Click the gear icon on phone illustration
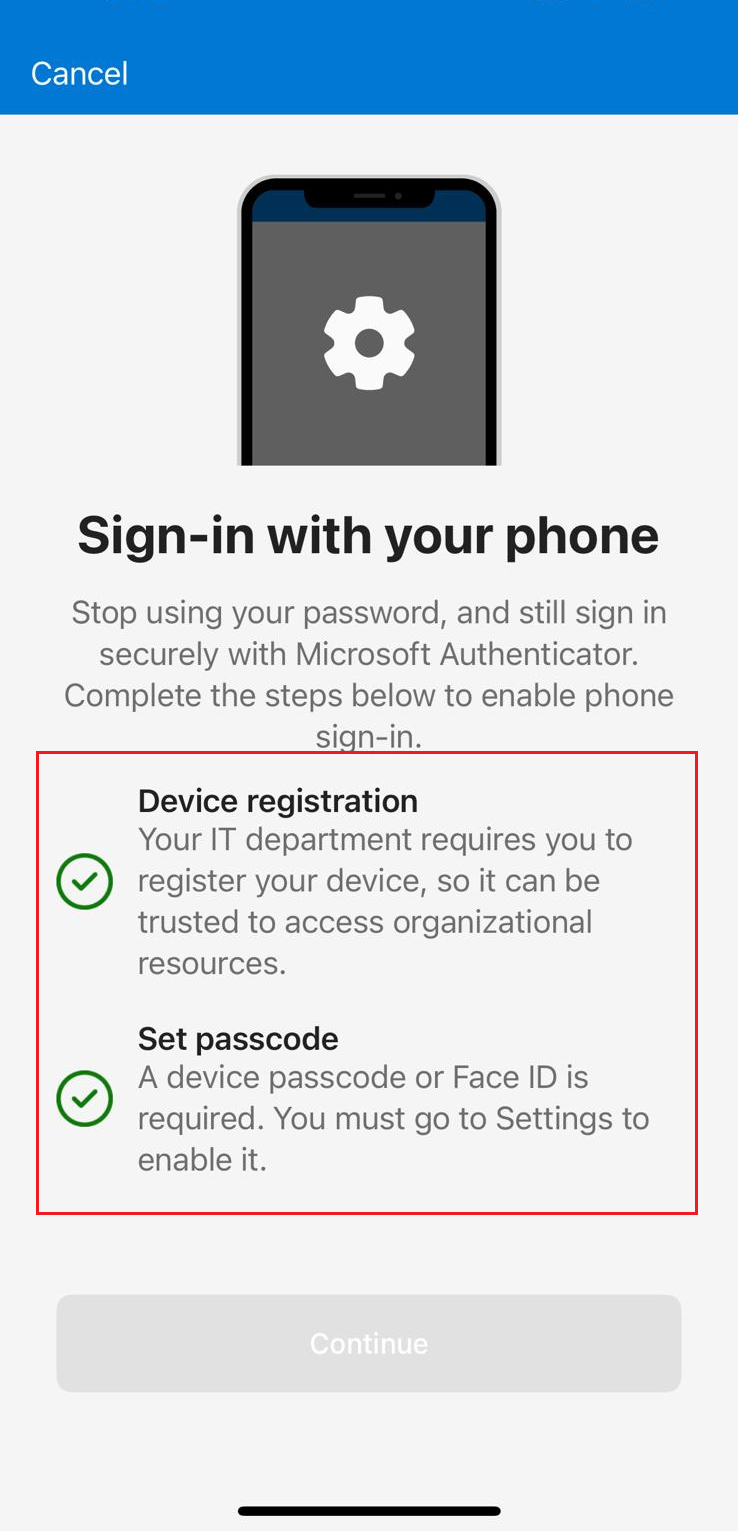This screenshot has width=738, height=1531. tap(369, 343)
